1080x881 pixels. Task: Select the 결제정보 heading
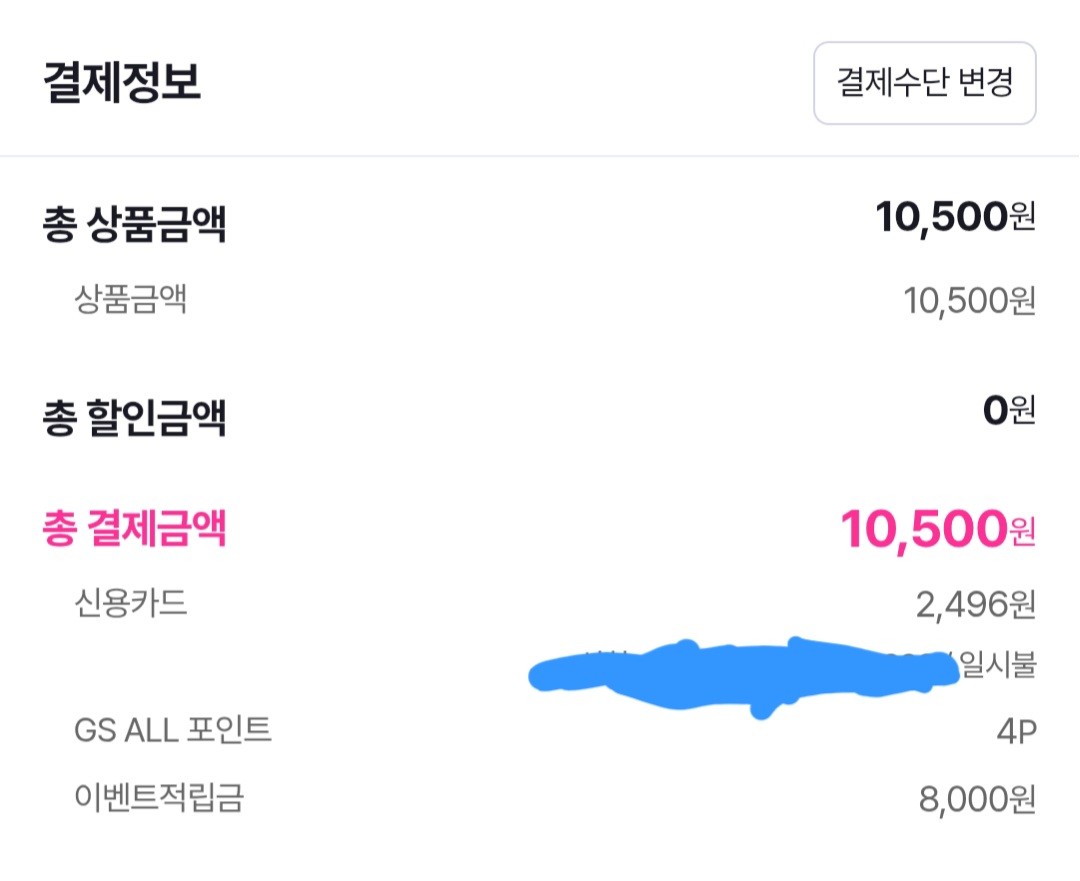click(122, 83)
